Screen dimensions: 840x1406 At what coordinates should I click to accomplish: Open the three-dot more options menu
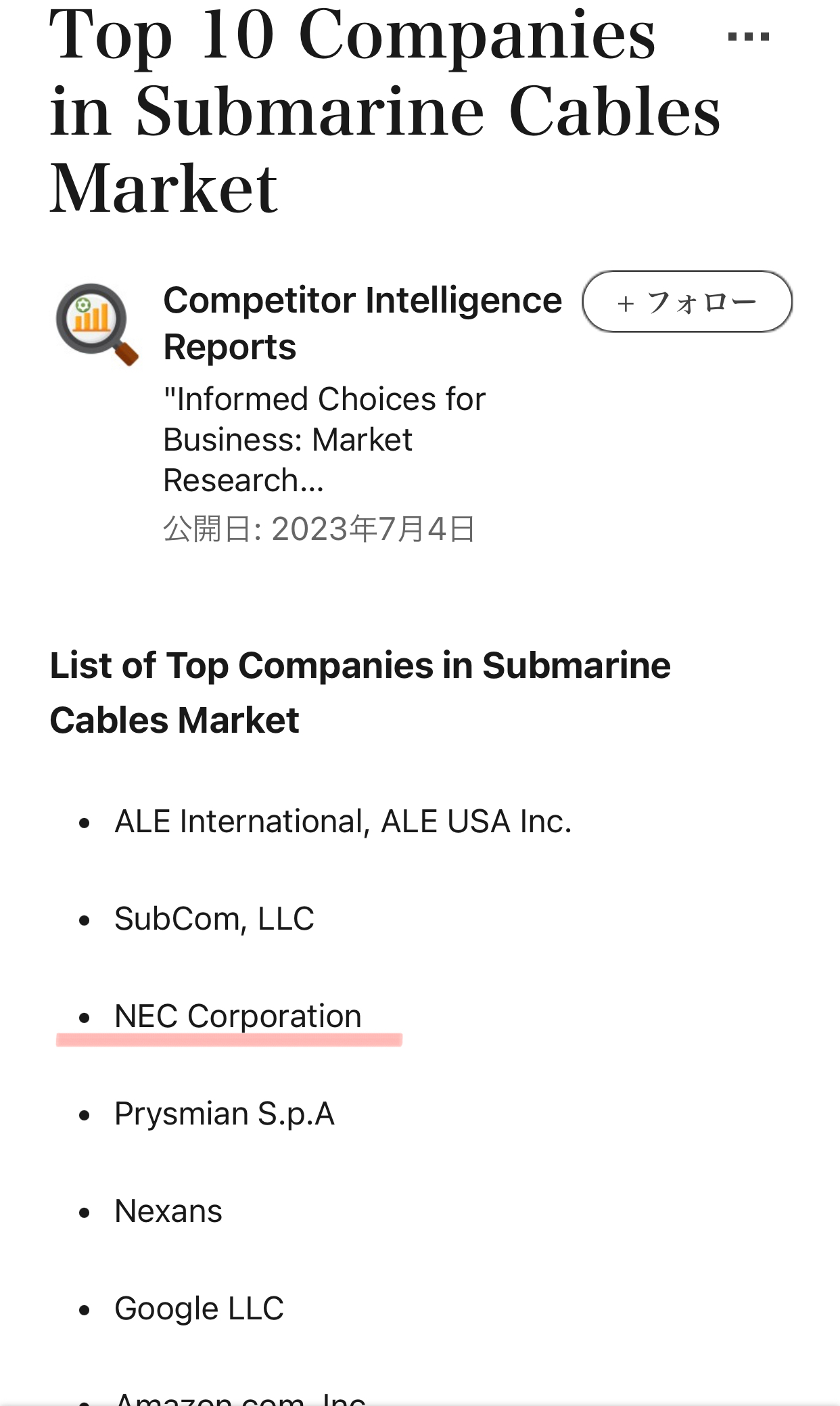pyautogui.click(x=748, y=37)
